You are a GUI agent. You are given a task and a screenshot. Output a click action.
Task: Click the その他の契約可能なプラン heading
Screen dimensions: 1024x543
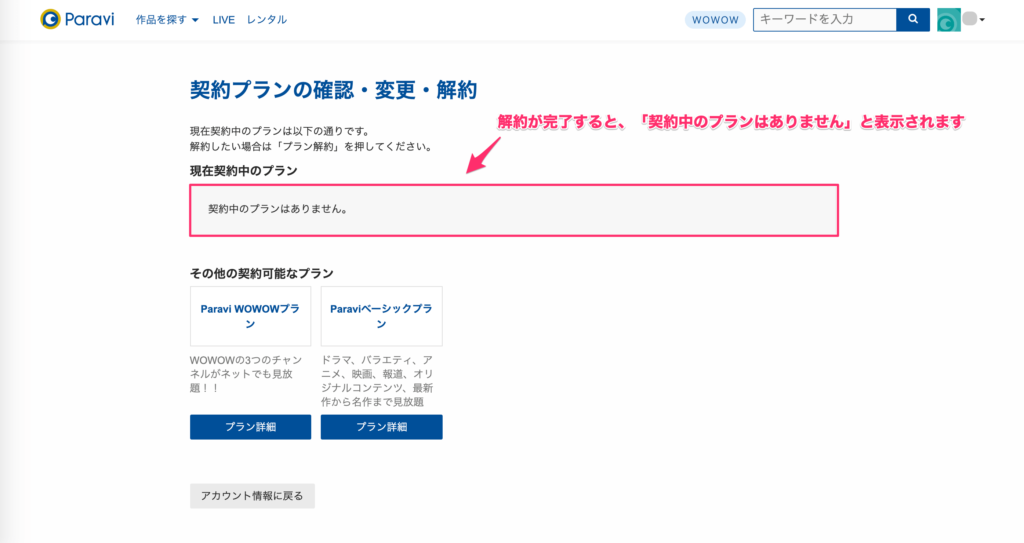click(262, 273)
